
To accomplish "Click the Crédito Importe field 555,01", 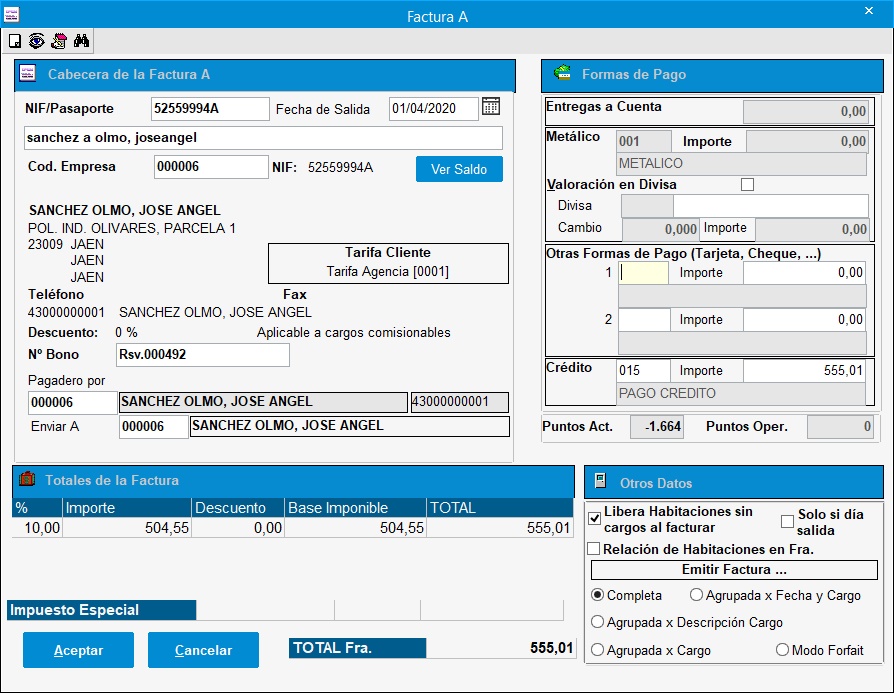I will tap(804, 371).
